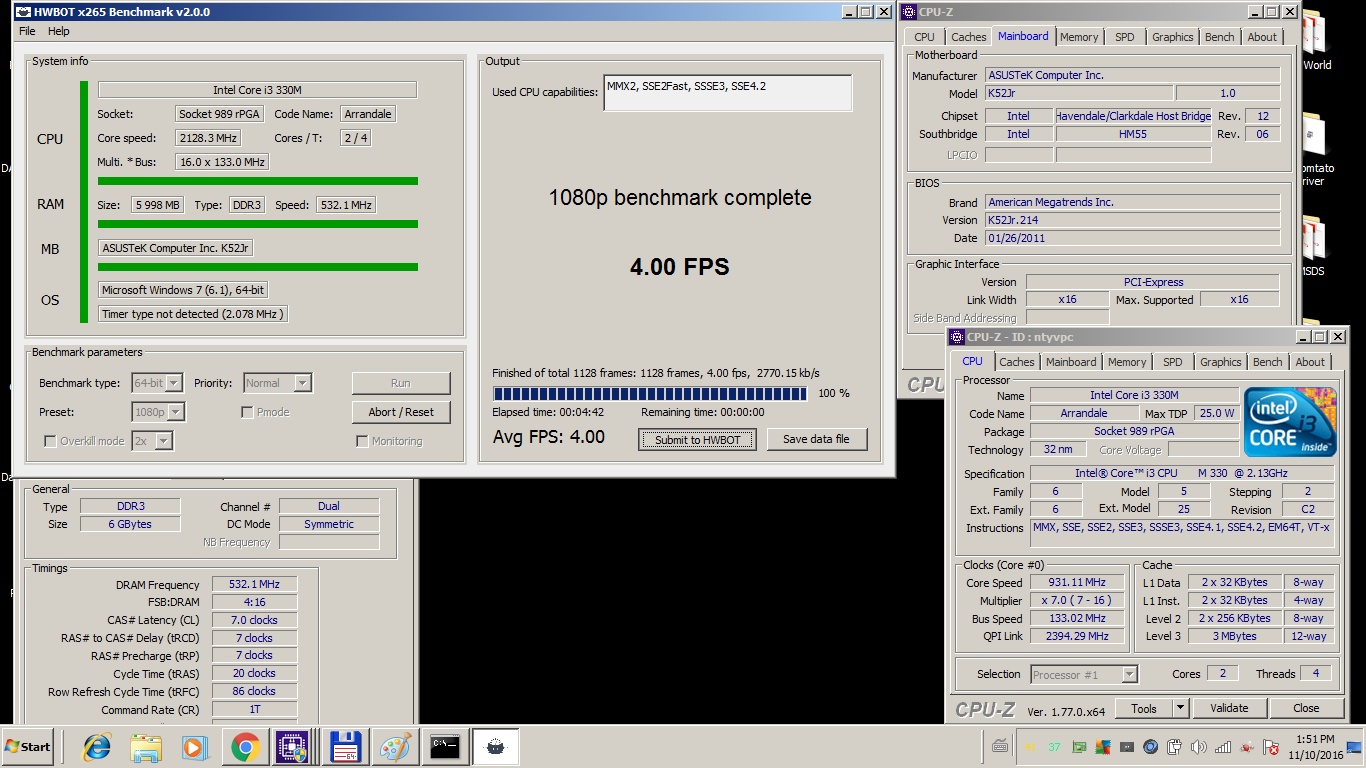Click Validate button in CPU-Z
The width and height of the screenshot is (1366, 768).
coord(1229,708)
